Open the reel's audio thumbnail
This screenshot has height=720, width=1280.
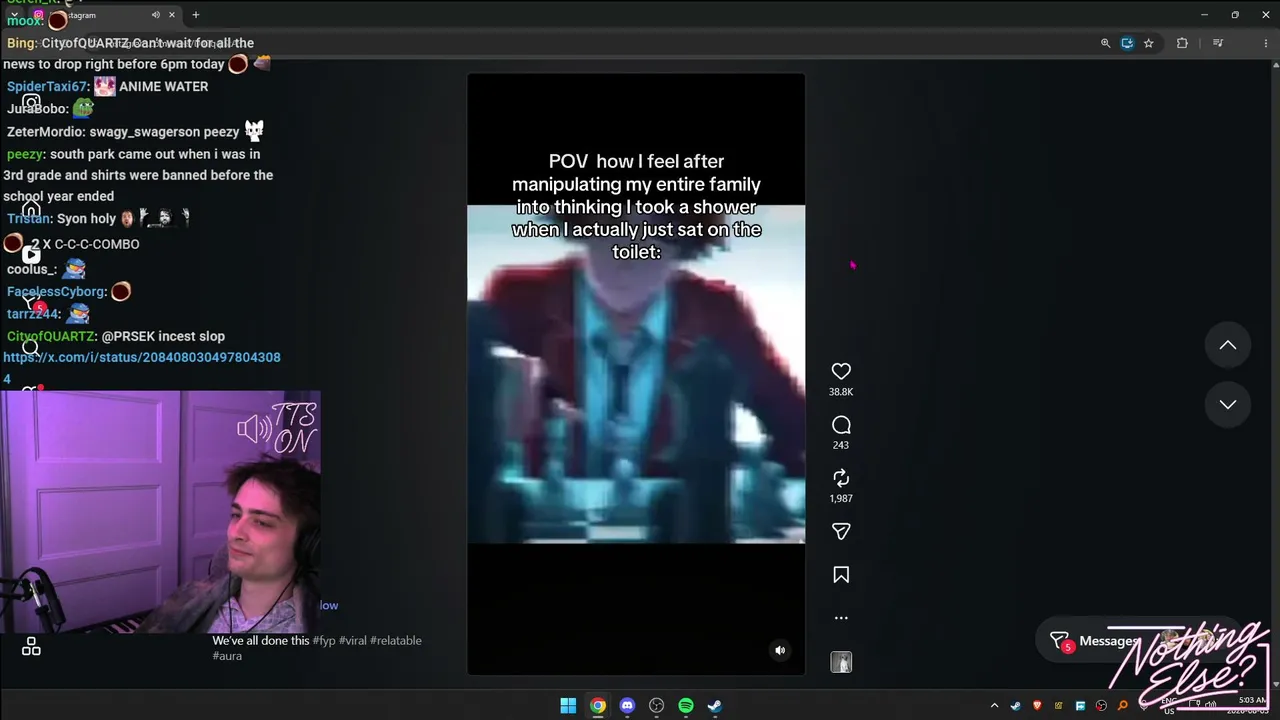tap(841, 662)
